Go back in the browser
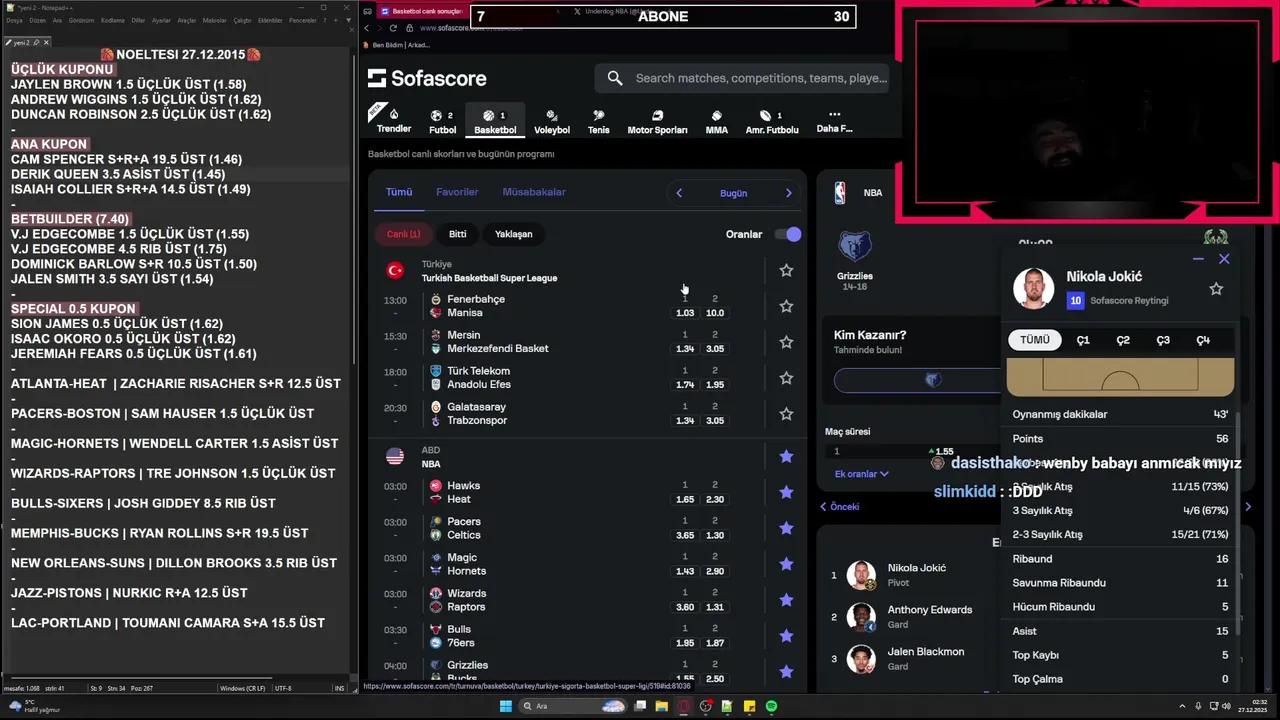The image size is (1280, 720). point(367,28)
